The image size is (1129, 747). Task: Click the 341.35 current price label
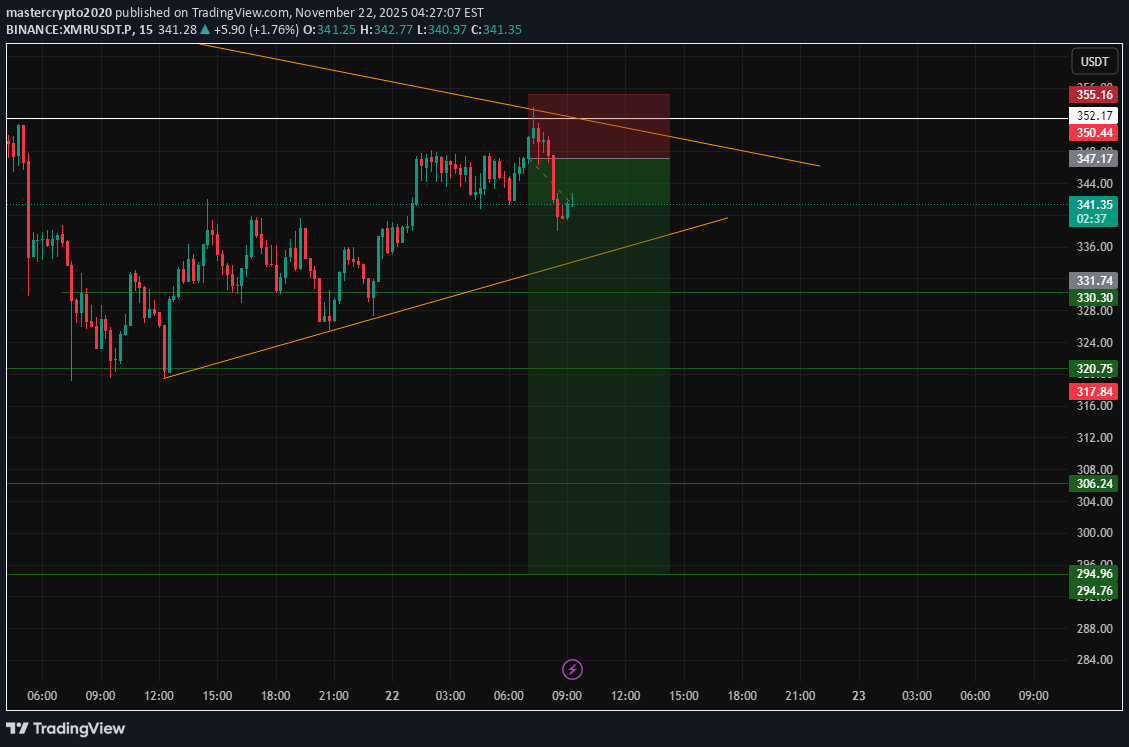coord(1092,203)
